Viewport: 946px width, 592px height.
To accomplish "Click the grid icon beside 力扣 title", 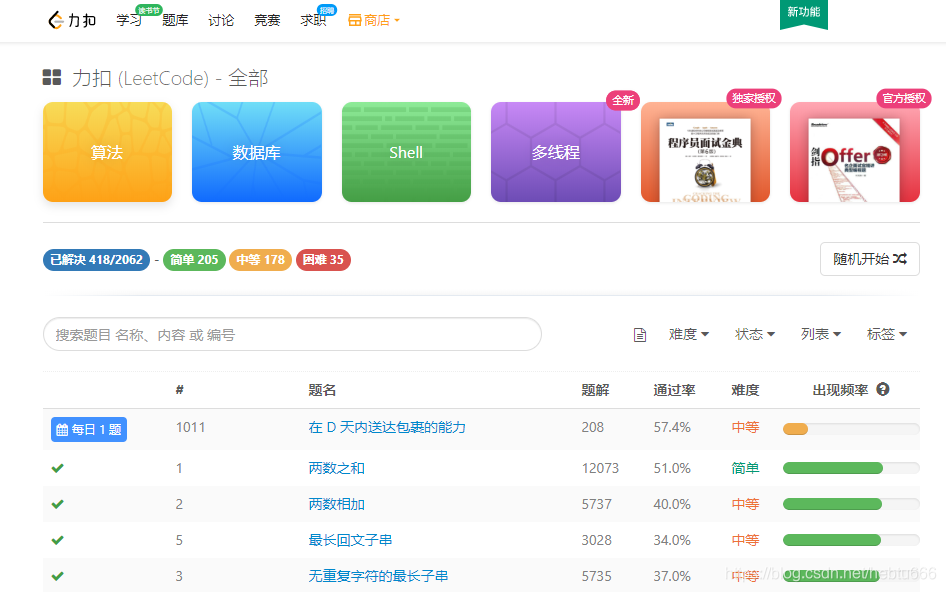I will click(x=52, y=77).
